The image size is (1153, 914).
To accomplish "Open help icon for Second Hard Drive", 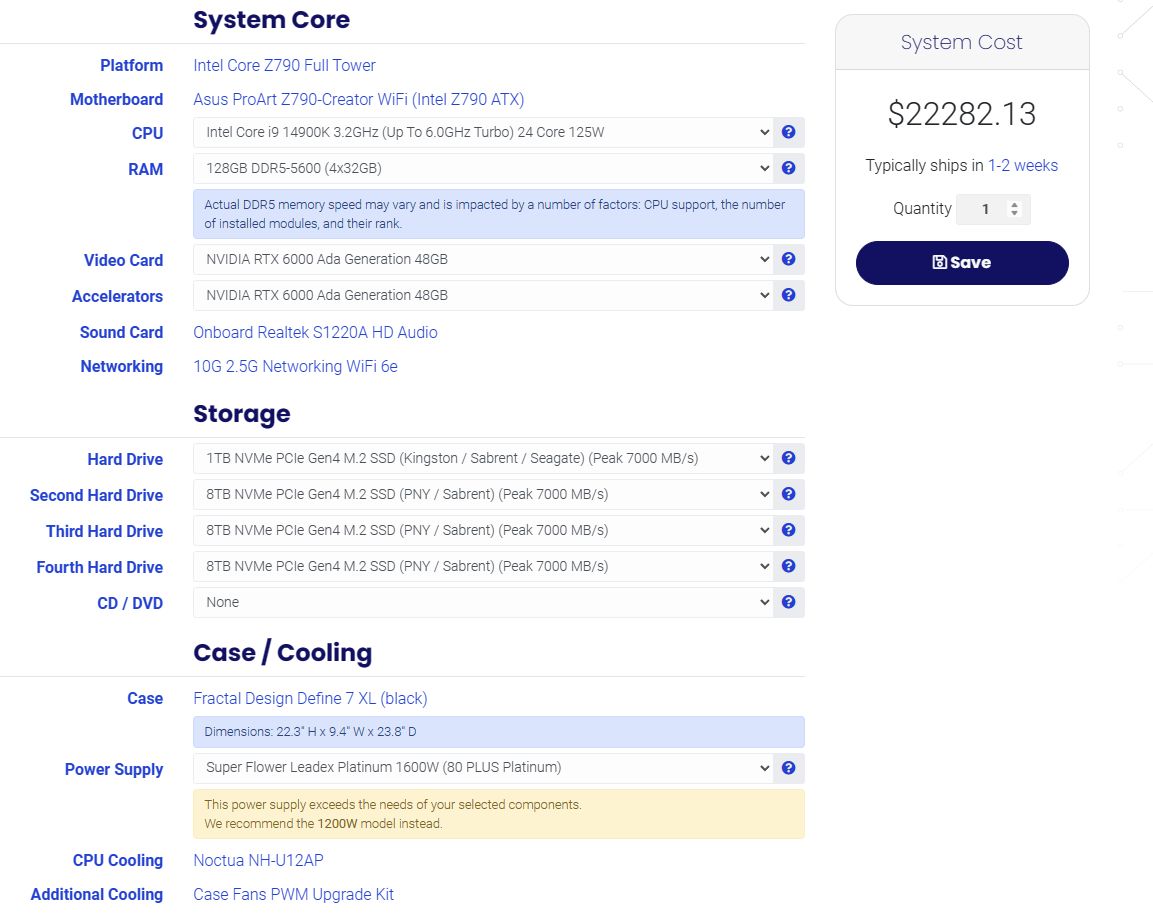I will 788,494.
